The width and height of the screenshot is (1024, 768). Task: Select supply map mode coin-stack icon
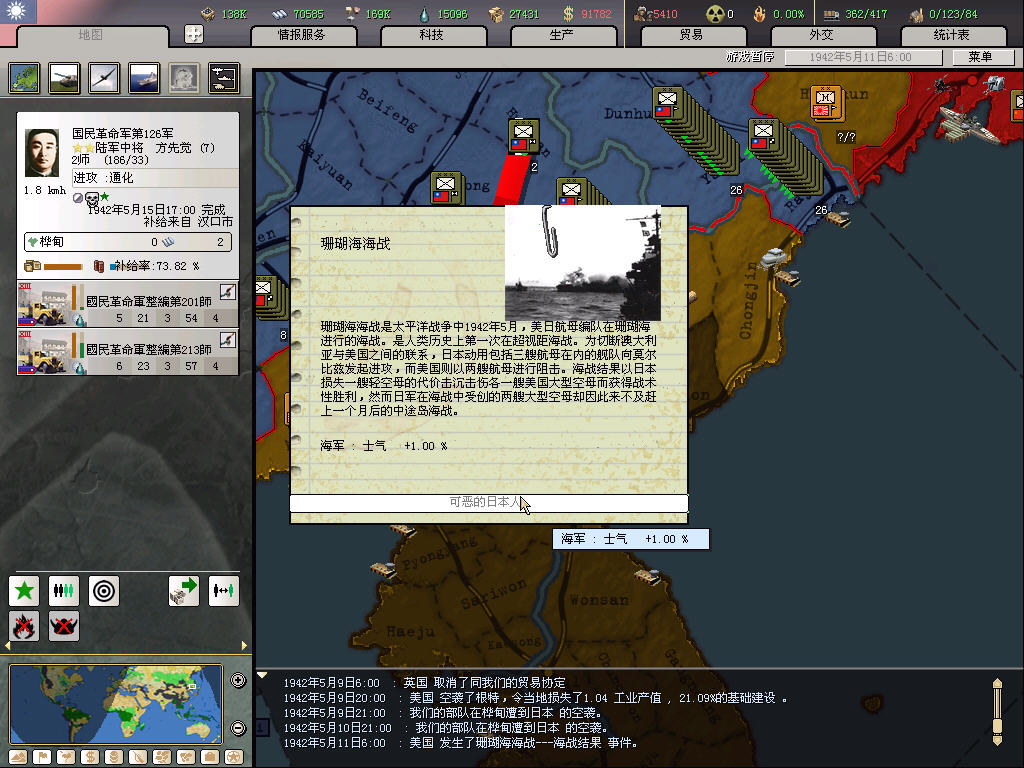(x=114, y=757)
